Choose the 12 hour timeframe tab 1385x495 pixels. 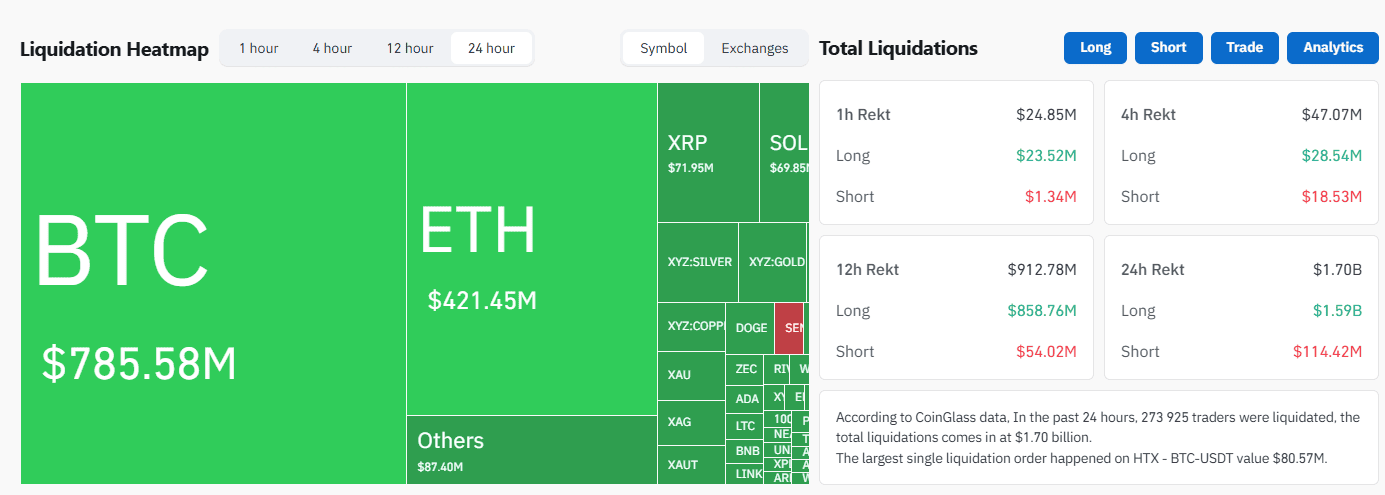click(410, 48)
